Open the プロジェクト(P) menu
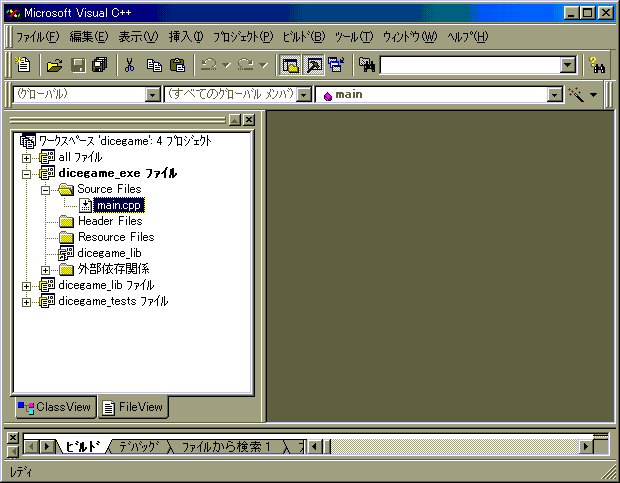Image resolution: width=620 pixels, height=483 pixels. (243, 37)
